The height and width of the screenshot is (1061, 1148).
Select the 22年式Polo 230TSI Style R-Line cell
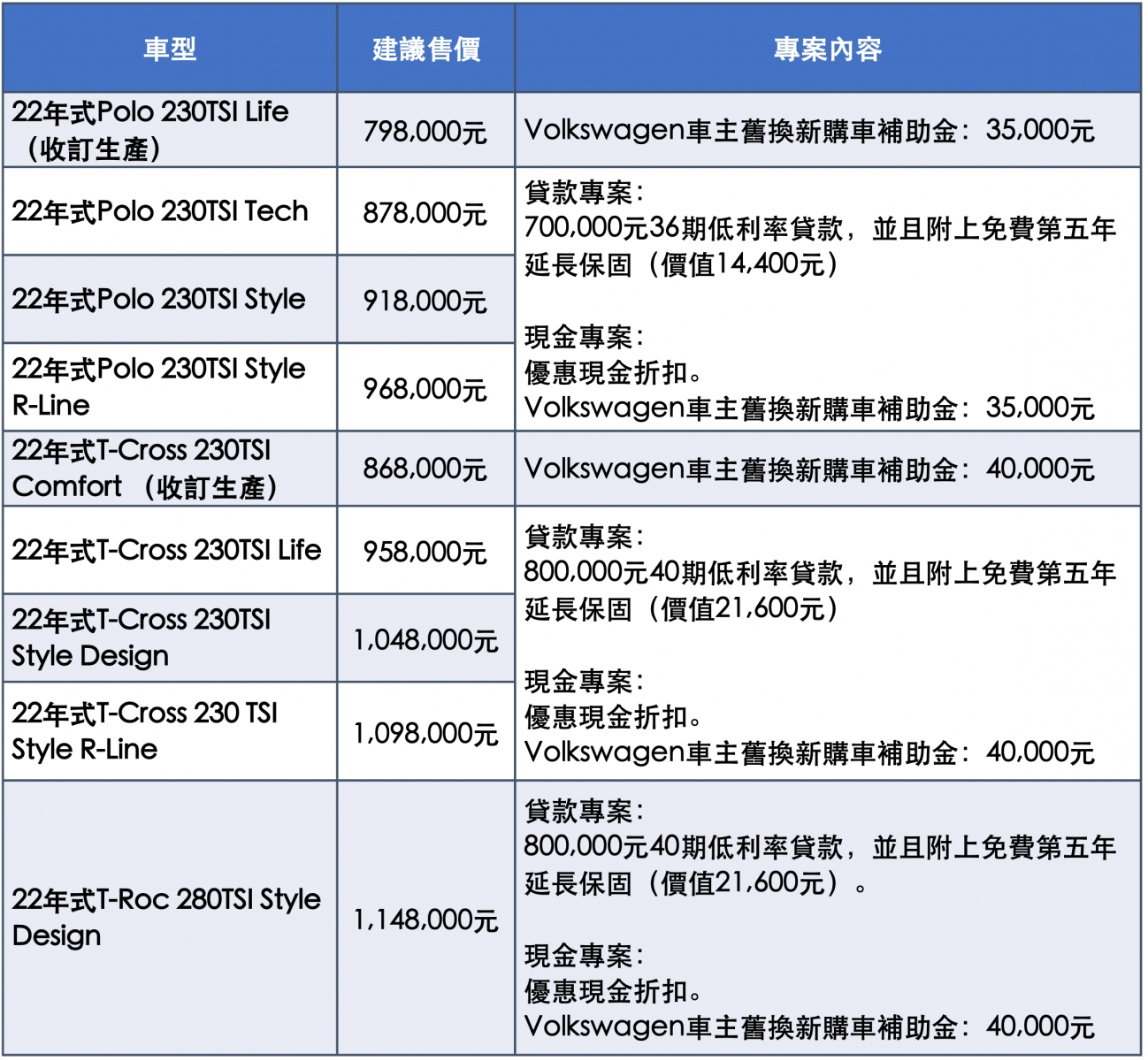tap(170, 387)
